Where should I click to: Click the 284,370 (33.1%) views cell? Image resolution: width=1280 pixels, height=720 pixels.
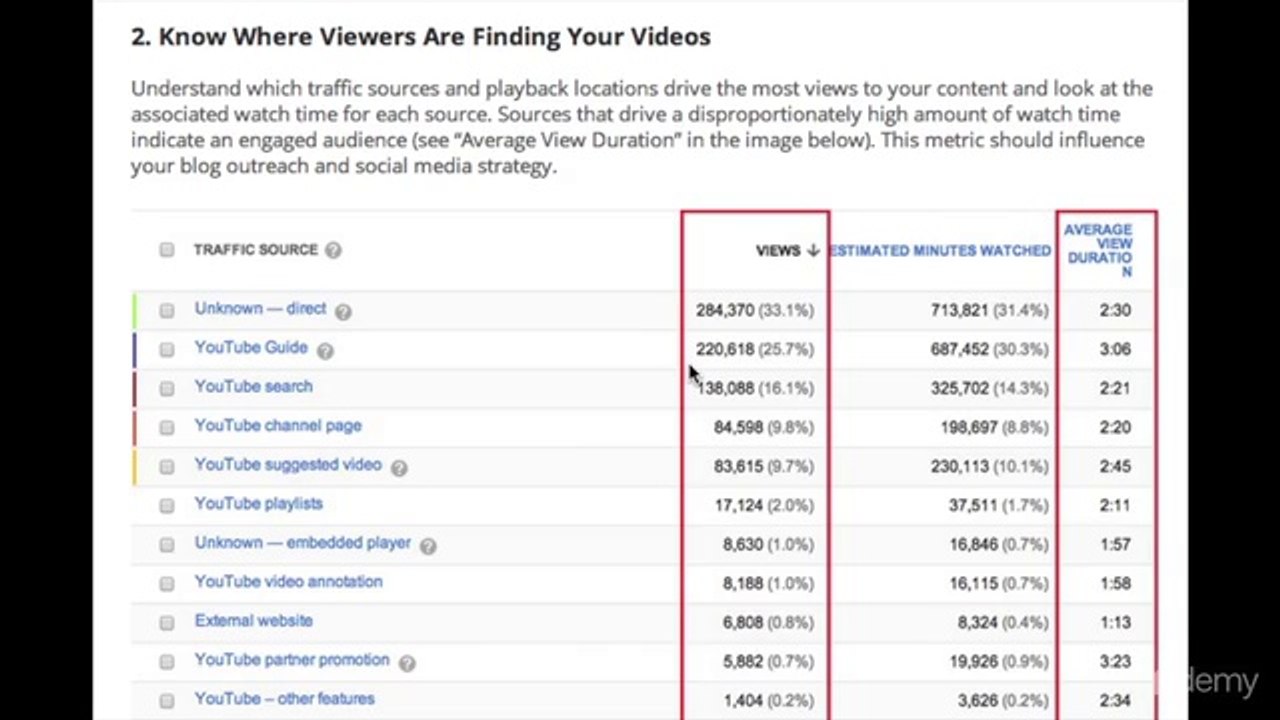pos(755,310)
